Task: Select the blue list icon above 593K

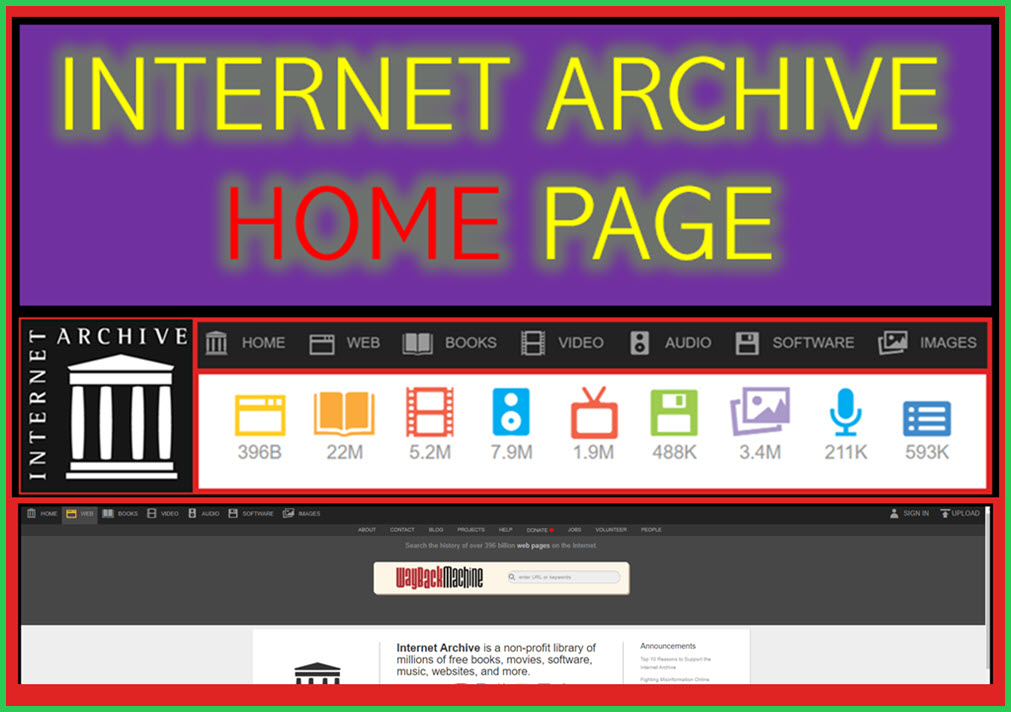Action: pyautogui.click(x=927, y=419)
